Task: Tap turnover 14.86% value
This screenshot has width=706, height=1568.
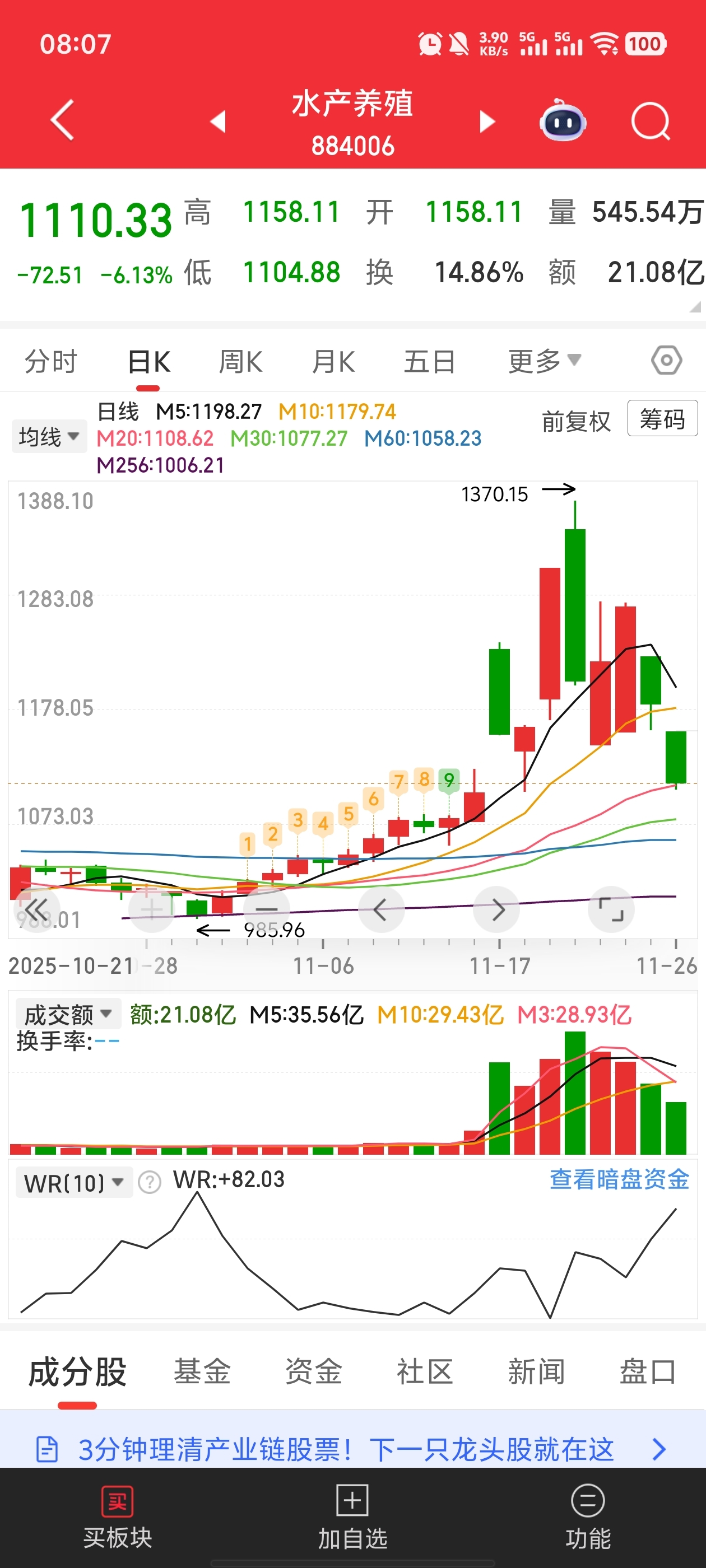Action: [479, 272]
